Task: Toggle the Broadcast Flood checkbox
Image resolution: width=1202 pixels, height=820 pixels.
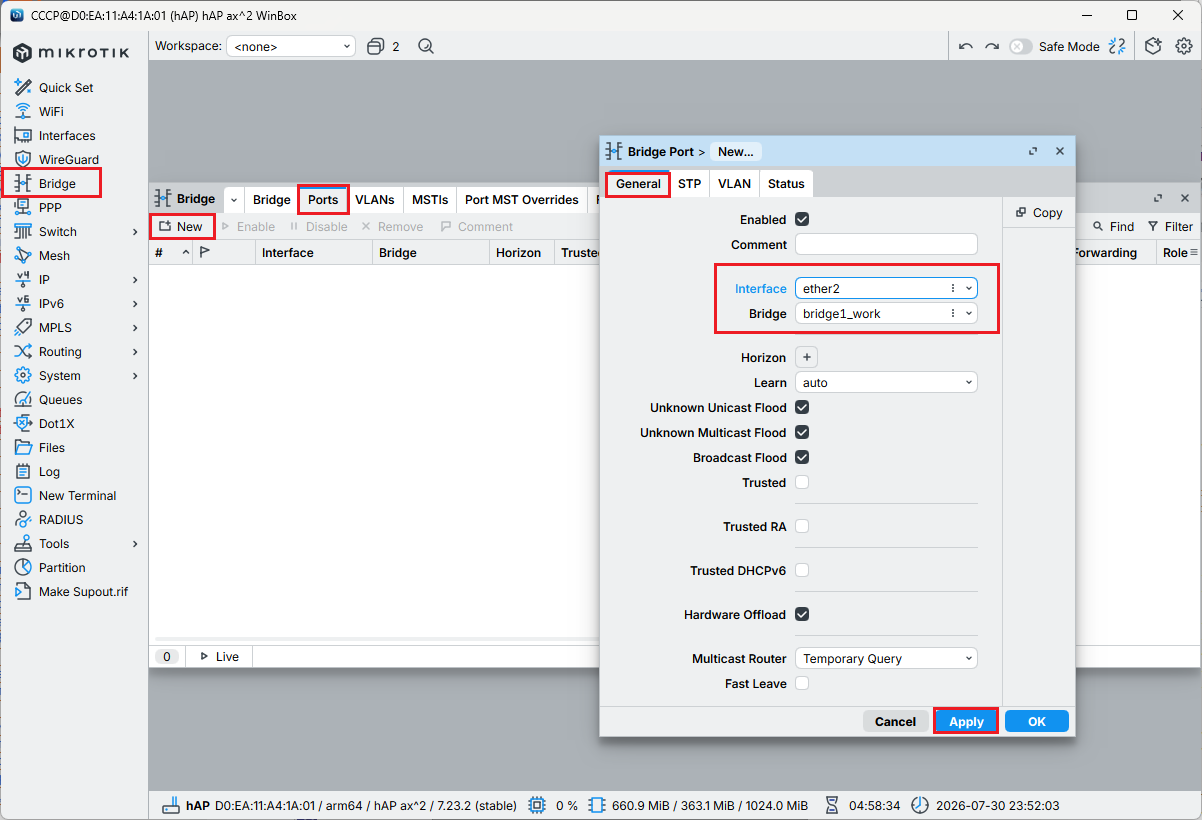Action: pyautogui.click(x=802, y=457)
